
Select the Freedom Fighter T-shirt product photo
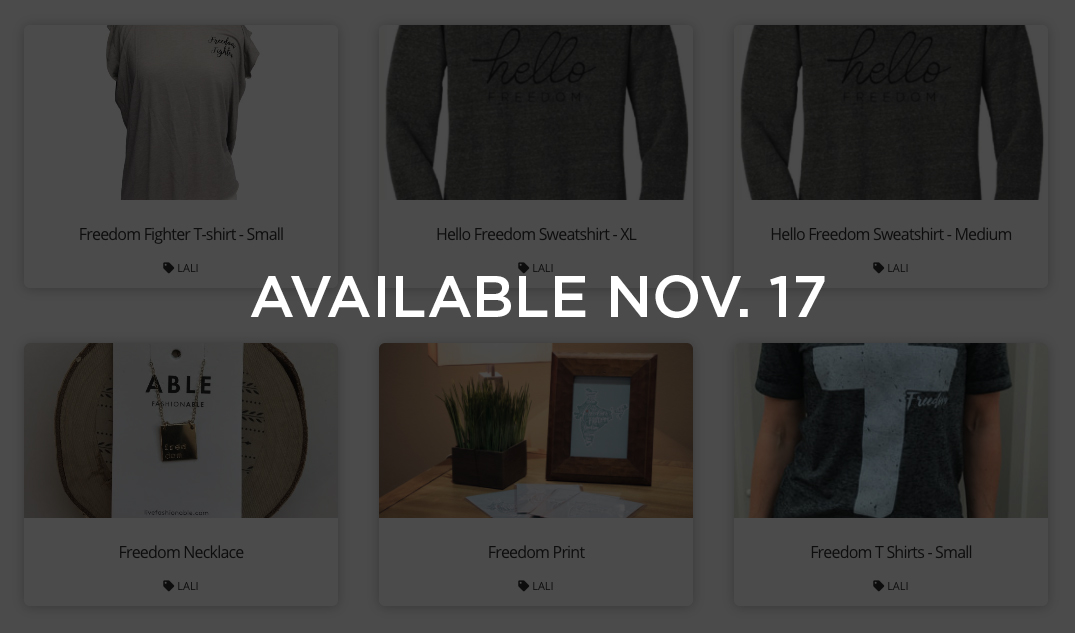(x=181, y=112)
